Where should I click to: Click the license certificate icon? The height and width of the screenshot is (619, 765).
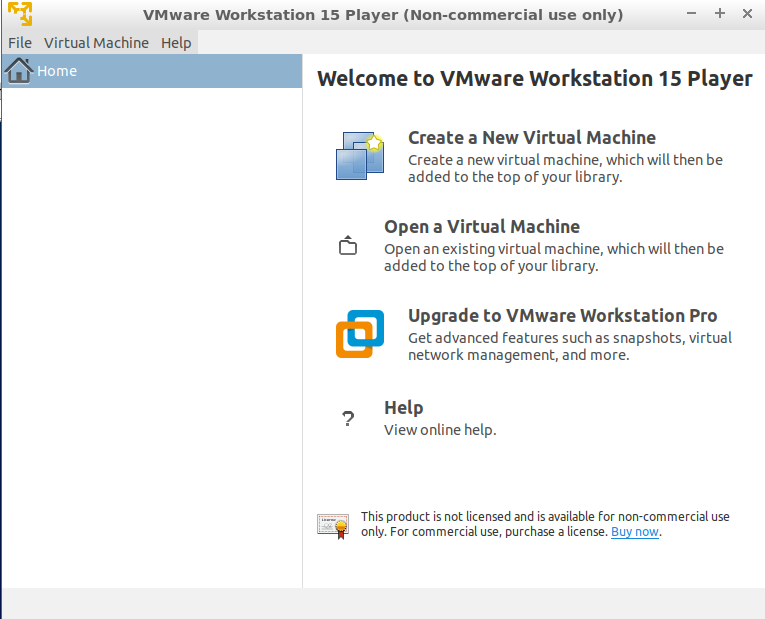pyautogui.click(x=333, y=526)
